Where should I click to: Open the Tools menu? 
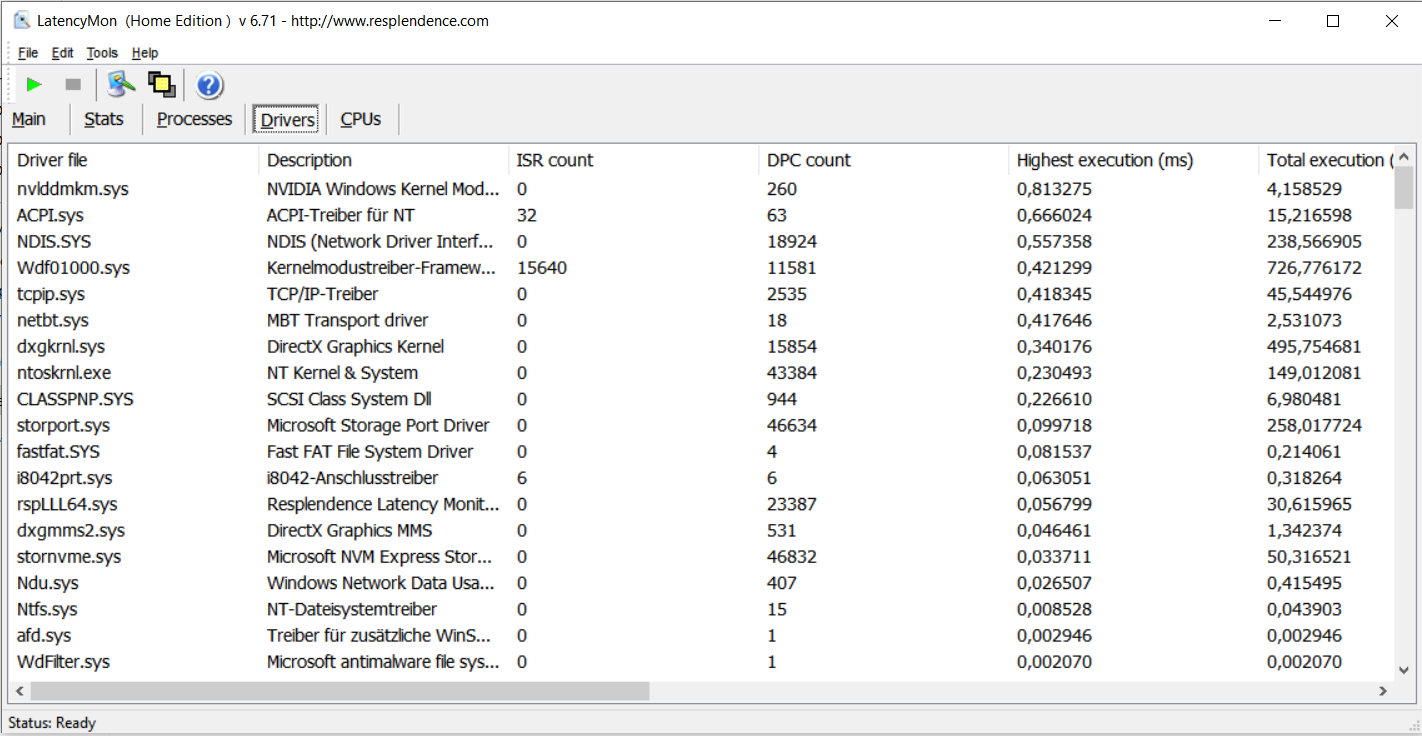pyautogui.click(x=102, y=53)
